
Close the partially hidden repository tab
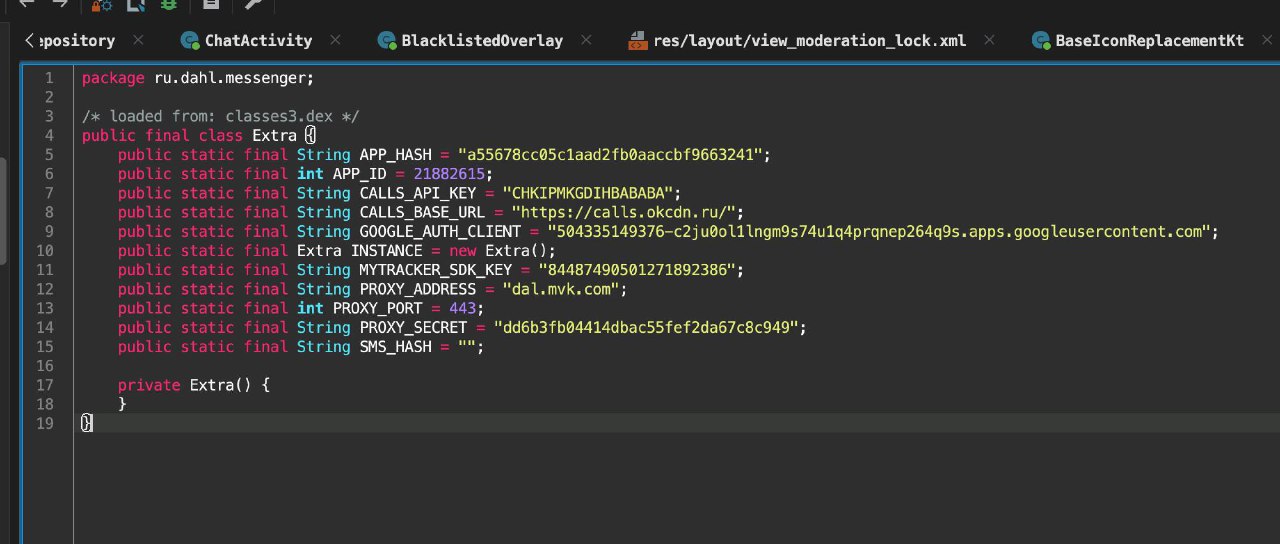pos(138,41)
